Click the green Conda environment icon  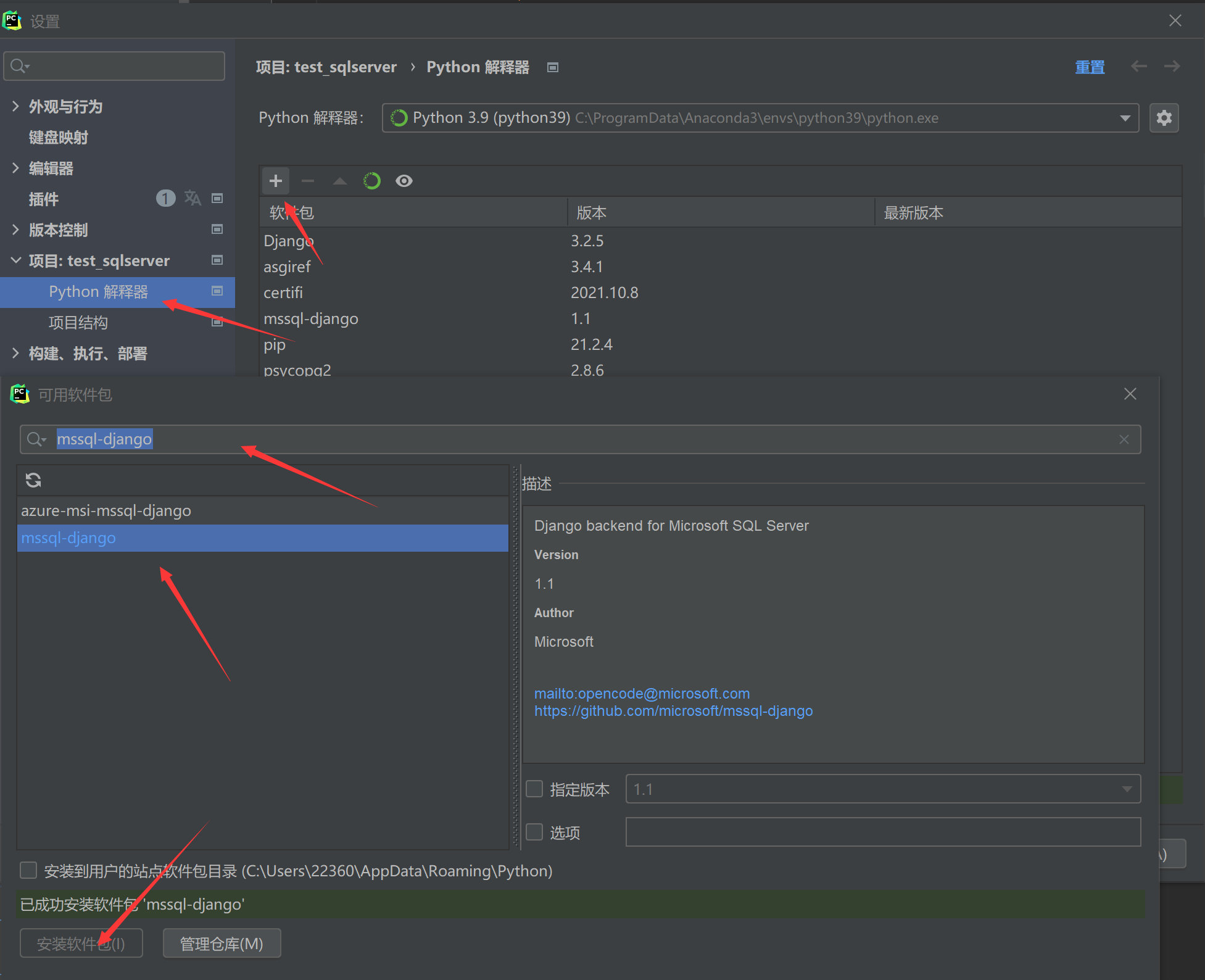(372, 181)
